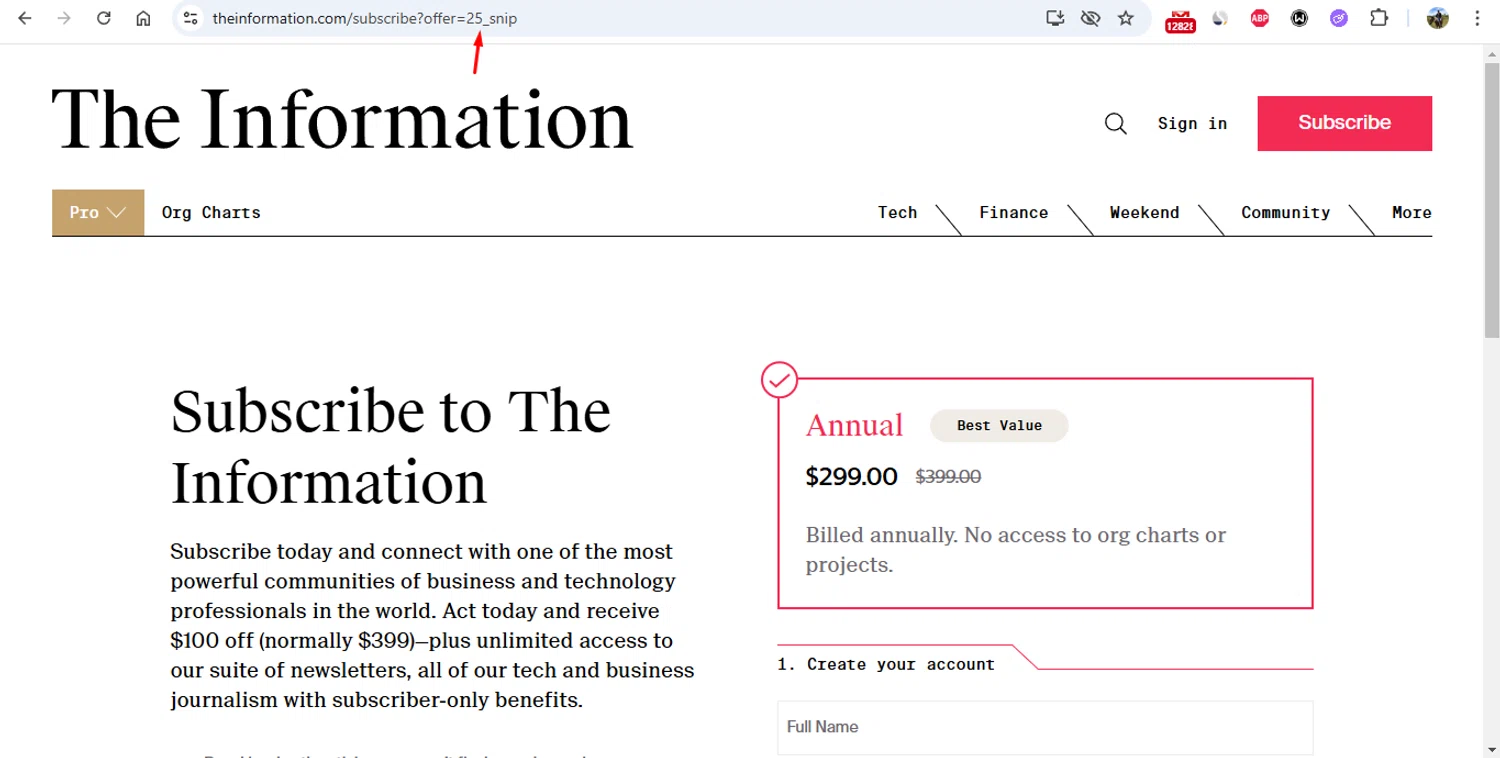Click the '1. Create your account' label
This screenshot has height=758, width=1500.
pyautogui.click(x=886, y=665)
